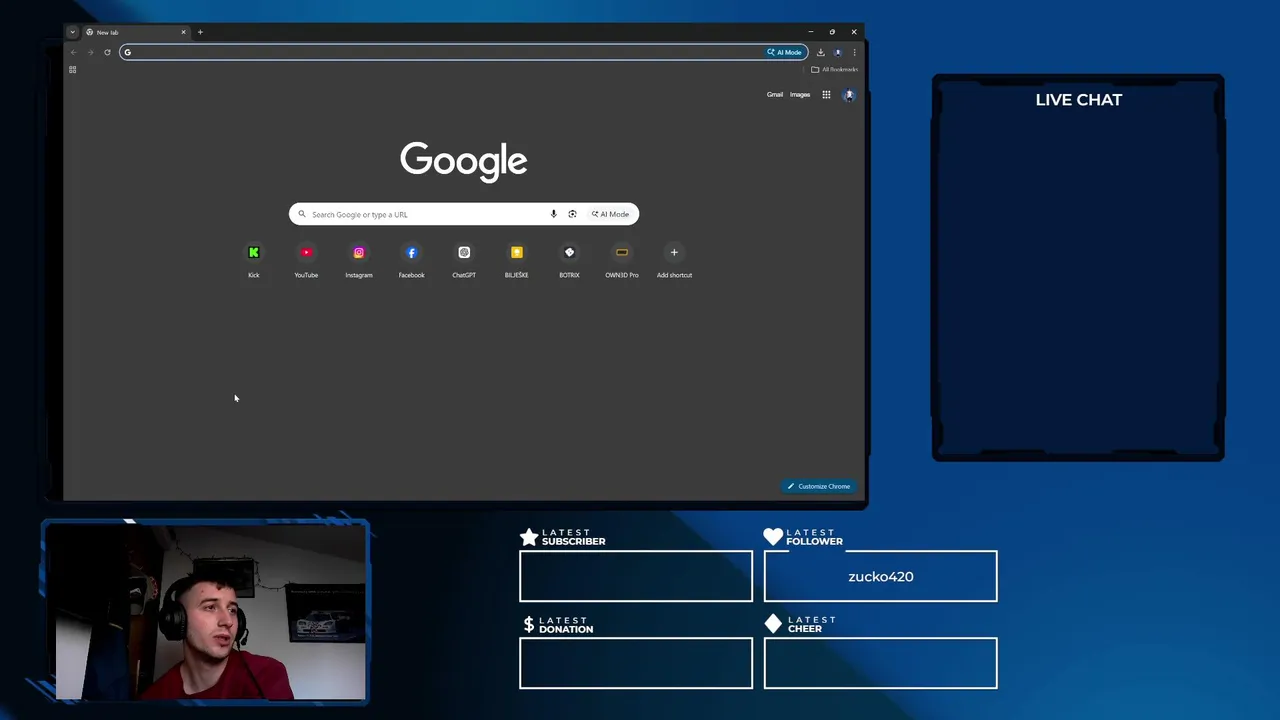Open the Facebook shortcut
Screen dimensions: 1280x720
411,261
